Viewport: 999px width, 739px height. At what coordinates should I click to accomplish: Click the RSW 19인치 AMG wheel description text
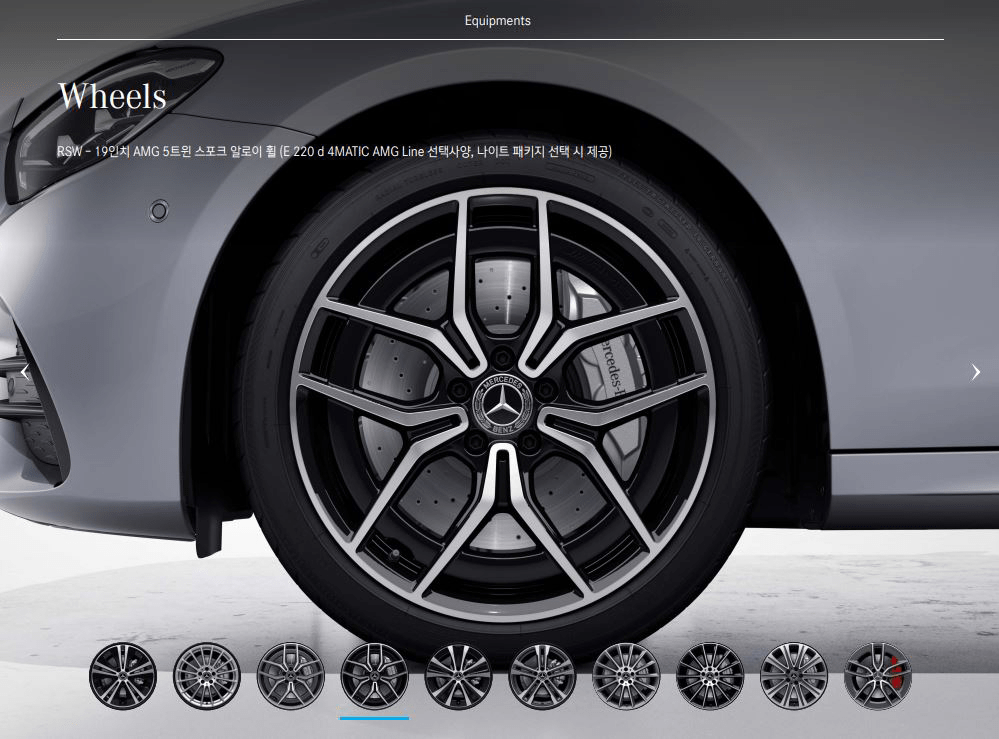[x=334, y=152]
